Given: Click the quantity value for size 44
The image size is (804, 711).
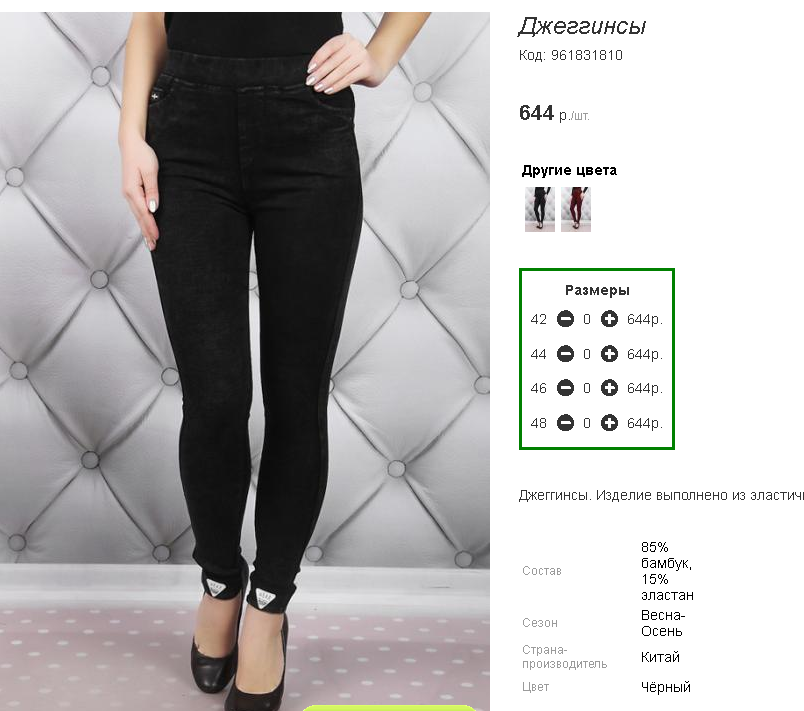Looking at the screenshot, I should (587, 354).
